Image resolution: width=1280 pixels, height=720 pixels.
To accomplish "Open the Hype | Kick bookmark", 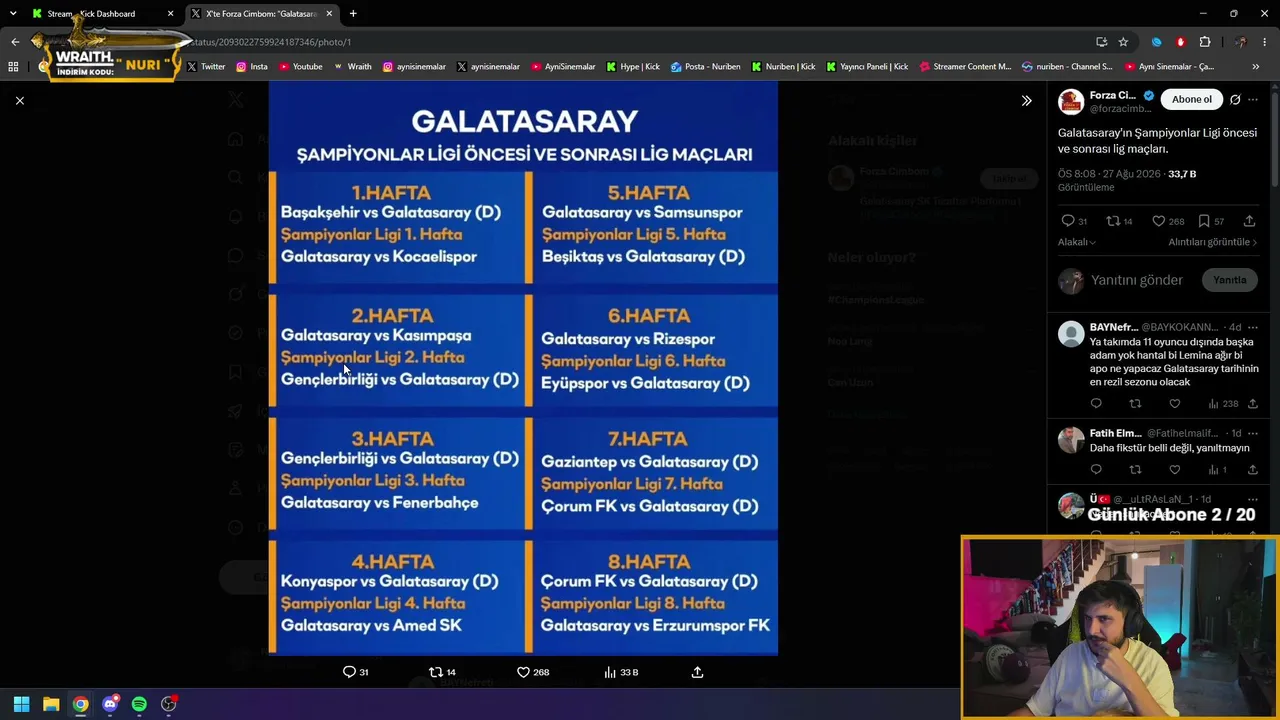I will 632,67.
